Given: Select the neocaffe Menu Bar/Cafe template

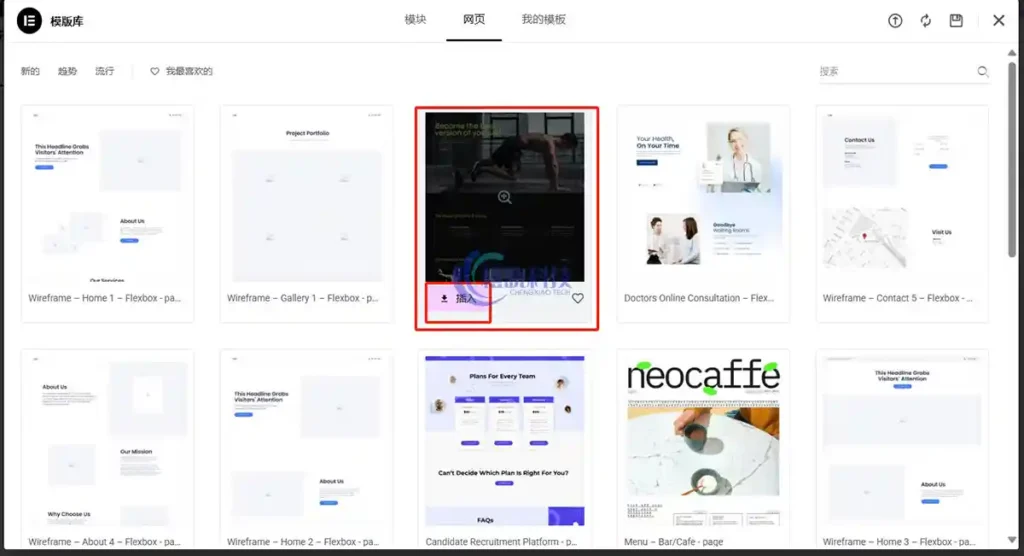Looking at the screenshot, I should (x=703, y=440).
